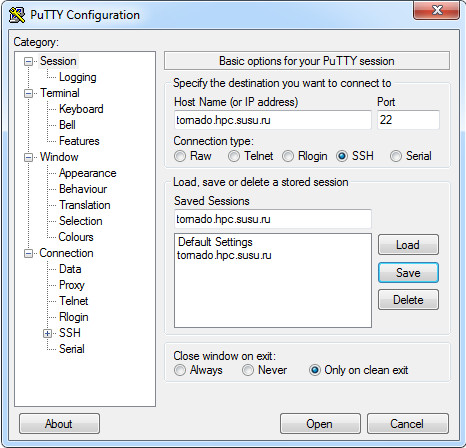Collapse the Session tree node
This screenshot has width=466, height=448.
point(29,61)
